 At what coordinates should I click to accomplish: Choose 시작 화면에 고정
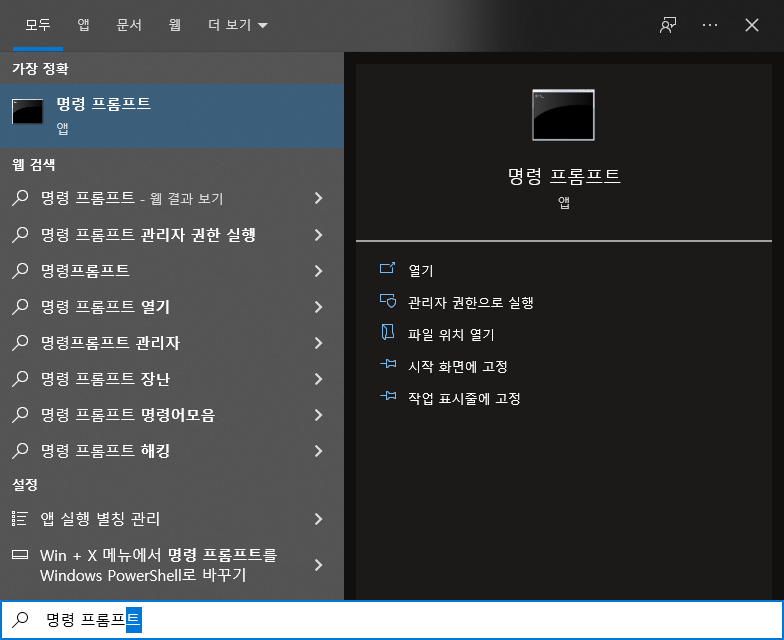click(x=458, y=366)
